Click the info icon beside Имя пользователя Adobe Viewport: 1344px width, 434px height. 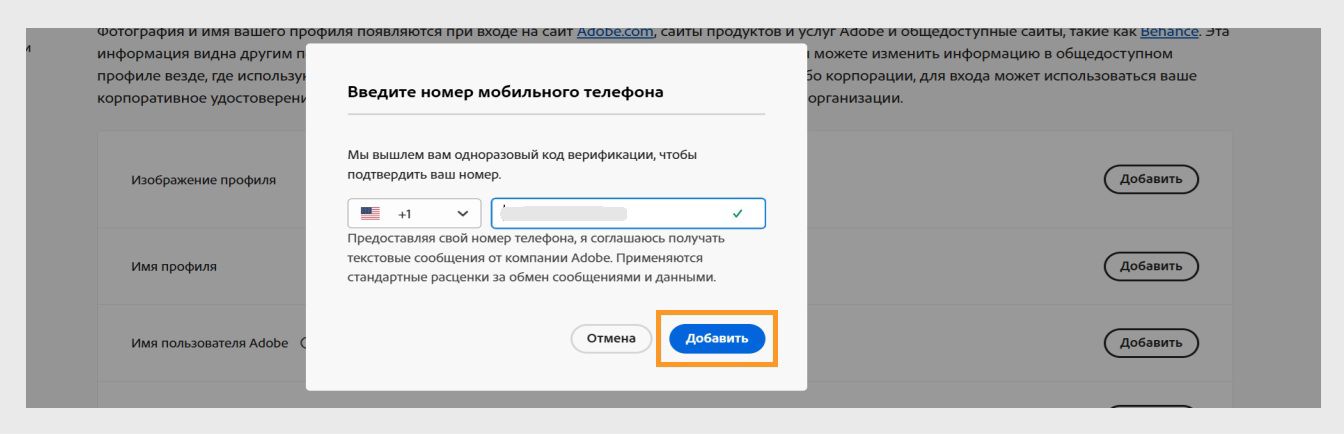pyautogui.click(x=303, y=343)
